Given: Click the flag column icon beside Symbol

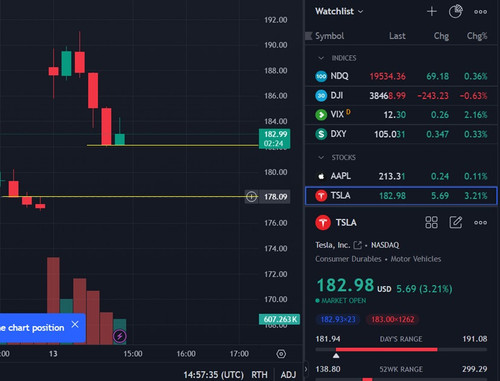Looking at the screenshot, I should (x=309, y=36).
